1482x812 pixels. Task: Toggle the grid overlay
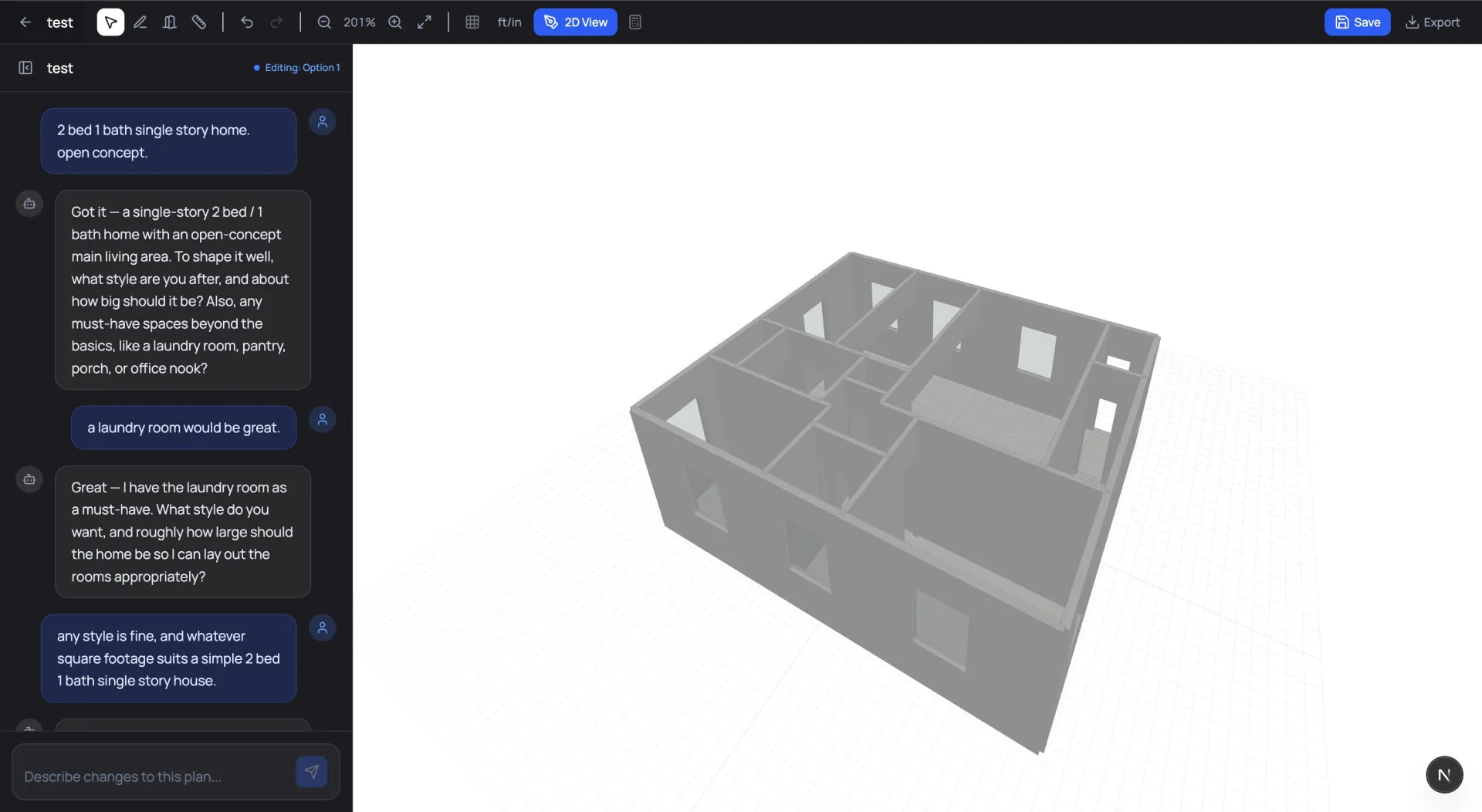(472, 22)
